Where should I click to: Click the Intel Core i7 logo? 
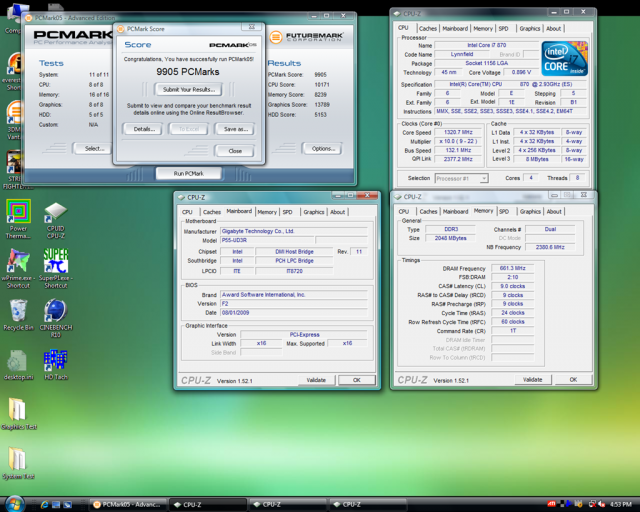[x=564, y=58]
